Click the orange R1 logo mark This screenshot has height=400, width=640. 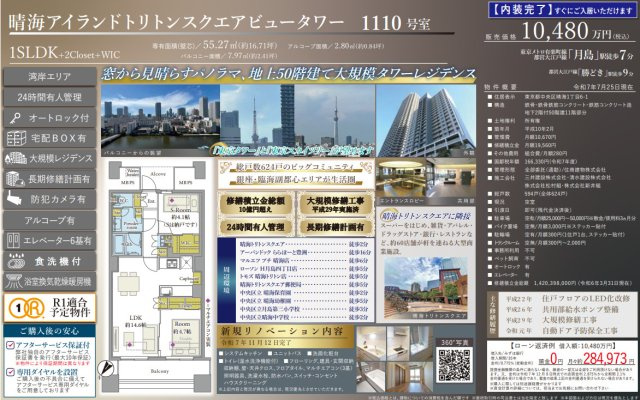(26, 308)
